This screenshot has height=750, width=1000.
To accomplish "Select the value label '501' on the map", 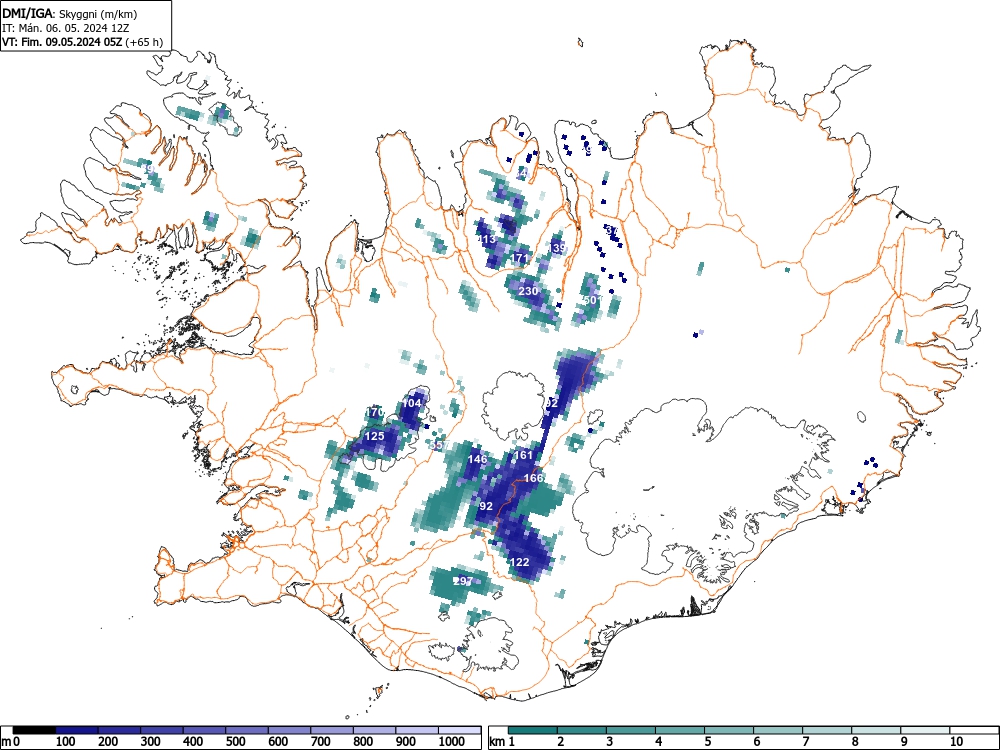I will click(x=592, y=299).
